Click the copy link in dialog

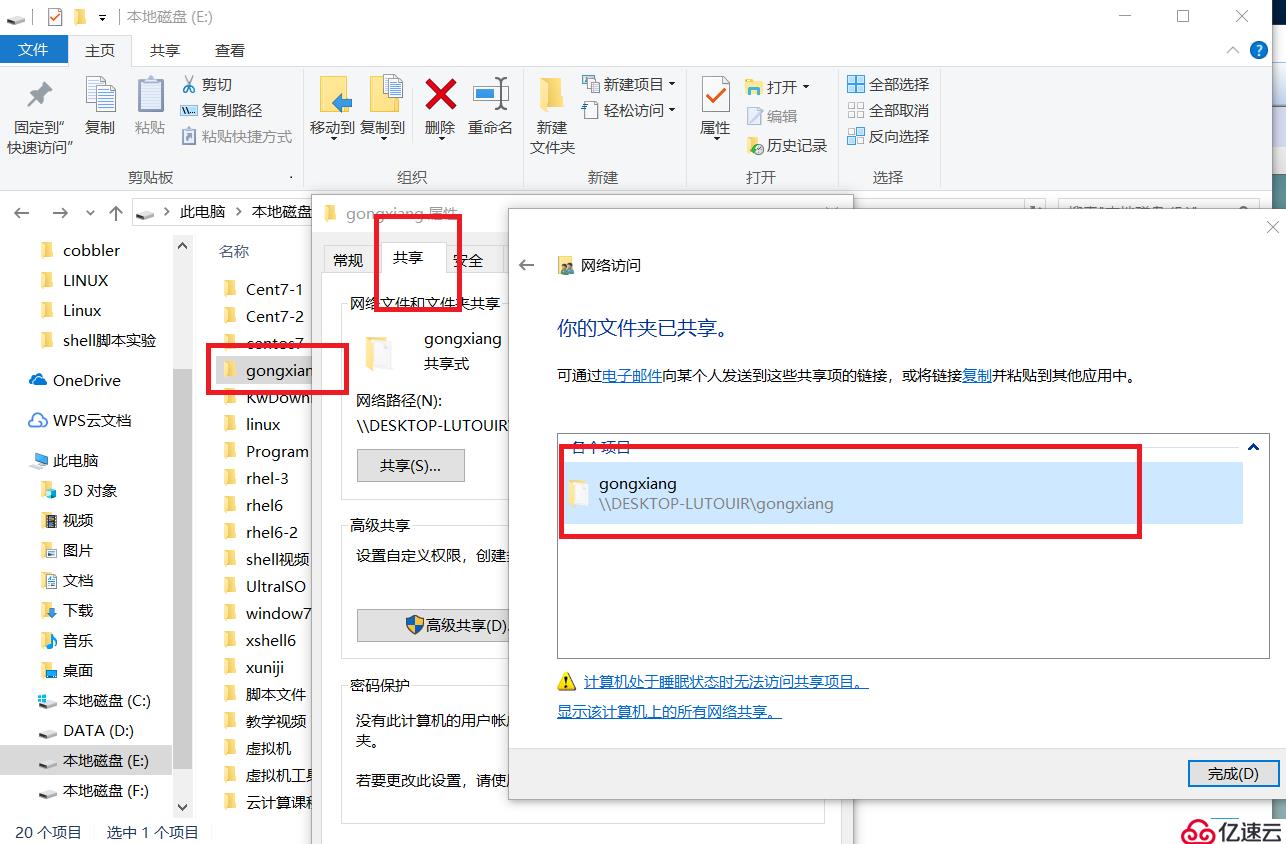pyautogui.click(x=977, y=376)
